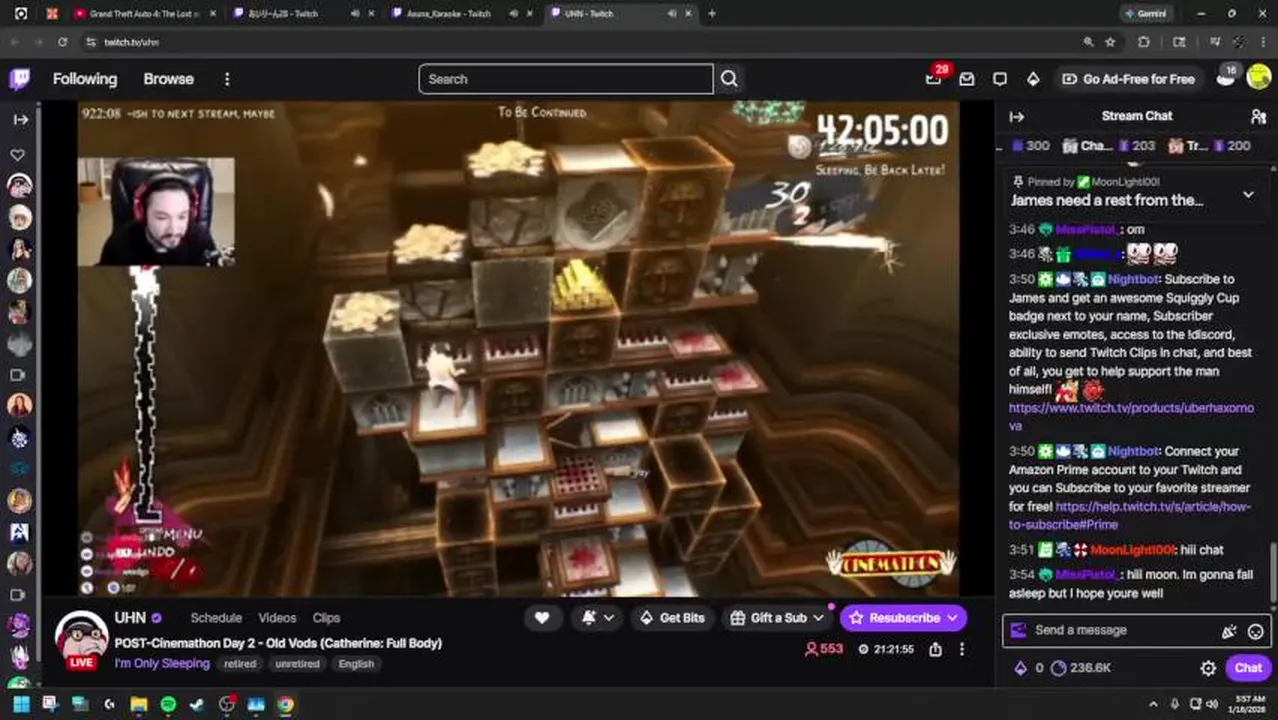Image resolution: width=1278 pixels, height=720 pixels.
Task: Click Nightbot's name in the first 3:50 message
Action: (1134, 279)
